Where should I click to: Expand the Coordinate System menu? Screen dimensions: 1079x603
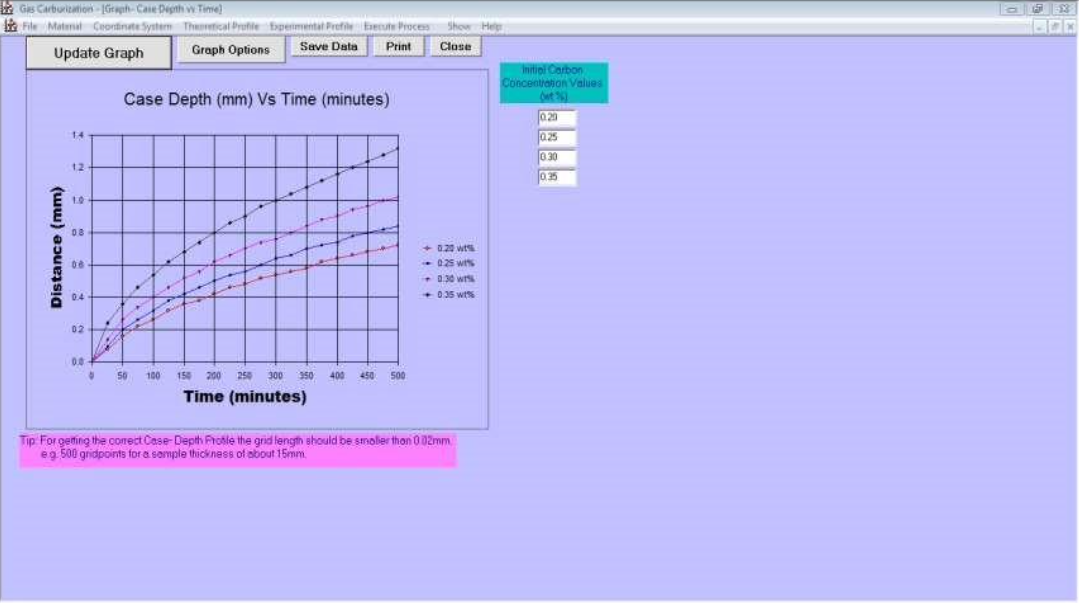[x=132, y=26]
